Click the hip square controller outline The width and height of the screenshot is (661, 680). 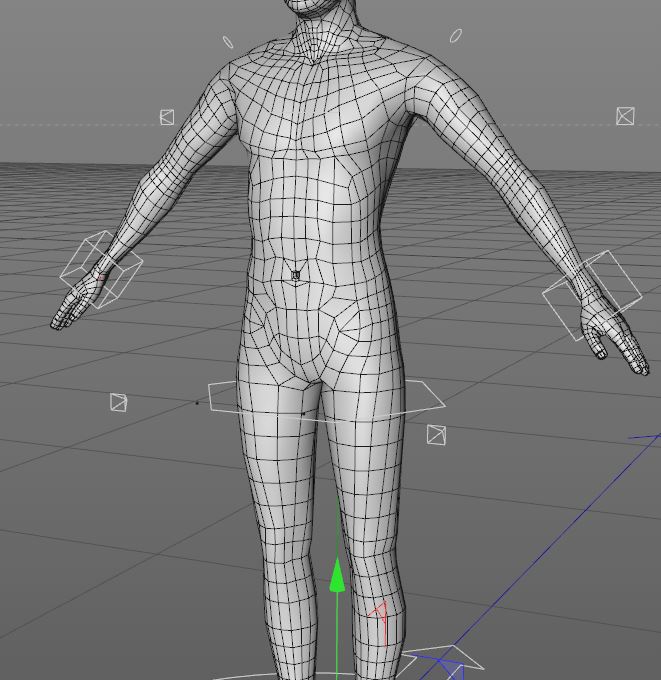[327, 401]
